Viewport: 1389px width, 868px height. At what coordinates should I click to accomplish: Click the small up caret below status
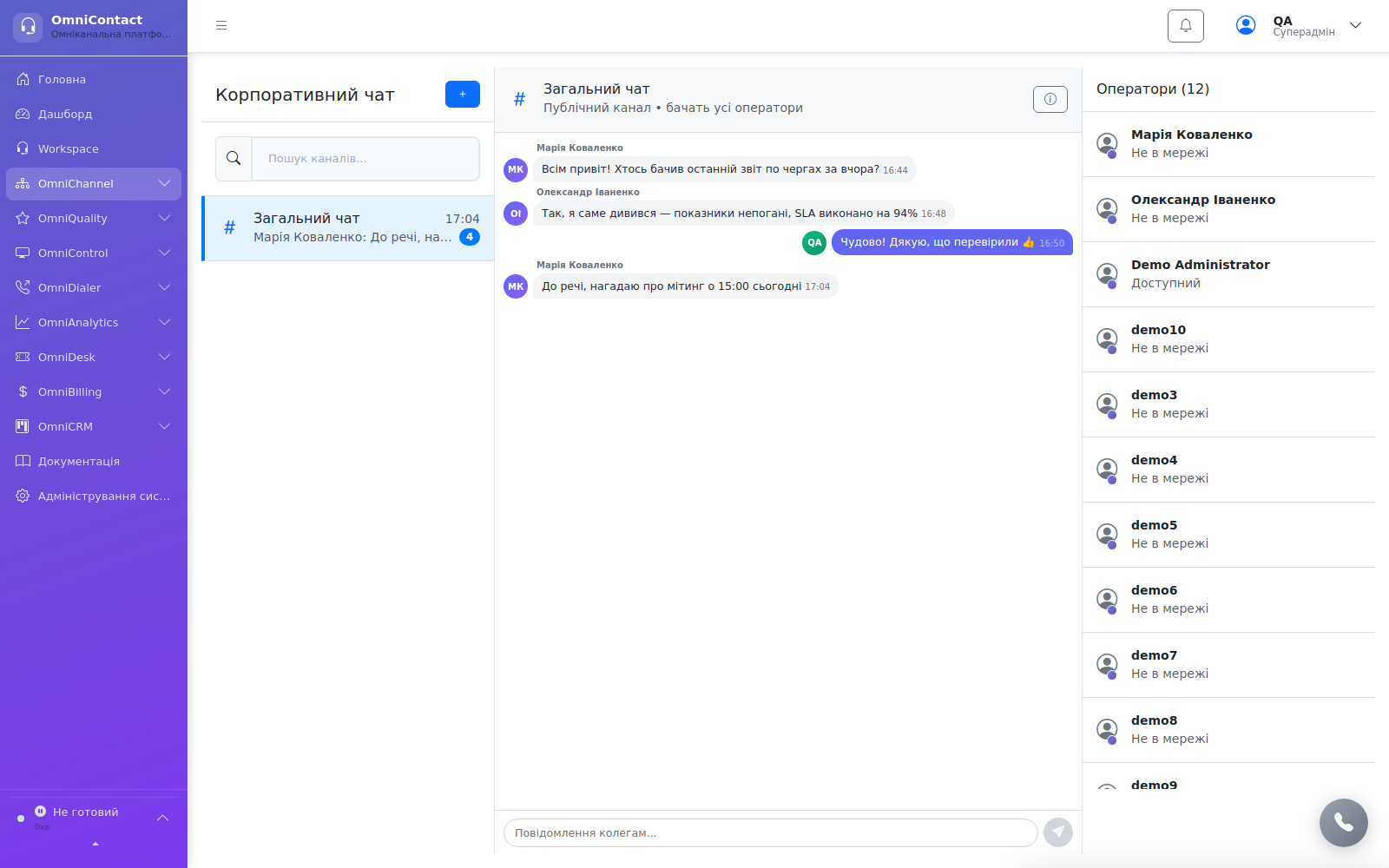point(95,844)
